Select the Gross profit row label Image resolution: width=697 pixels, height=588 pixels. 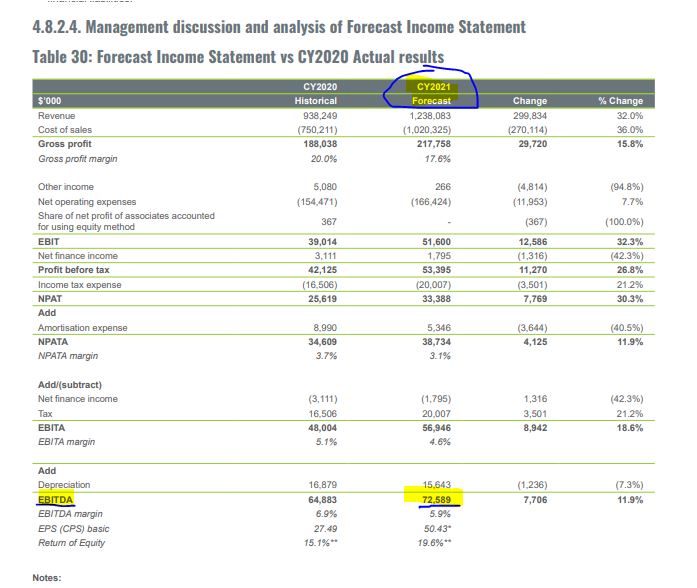(64, 144)
